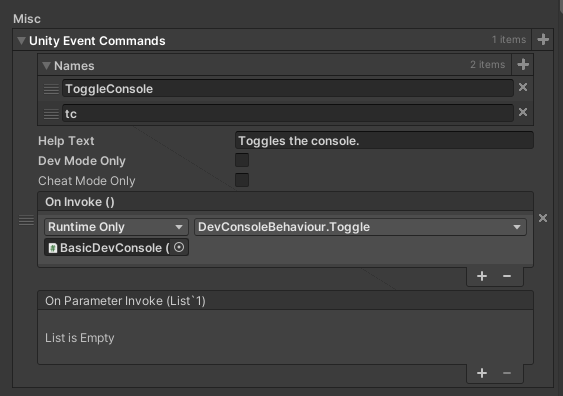563x396 pixels.
Task: Add listener to On Invoke event
Action: (x=482, y=276)
